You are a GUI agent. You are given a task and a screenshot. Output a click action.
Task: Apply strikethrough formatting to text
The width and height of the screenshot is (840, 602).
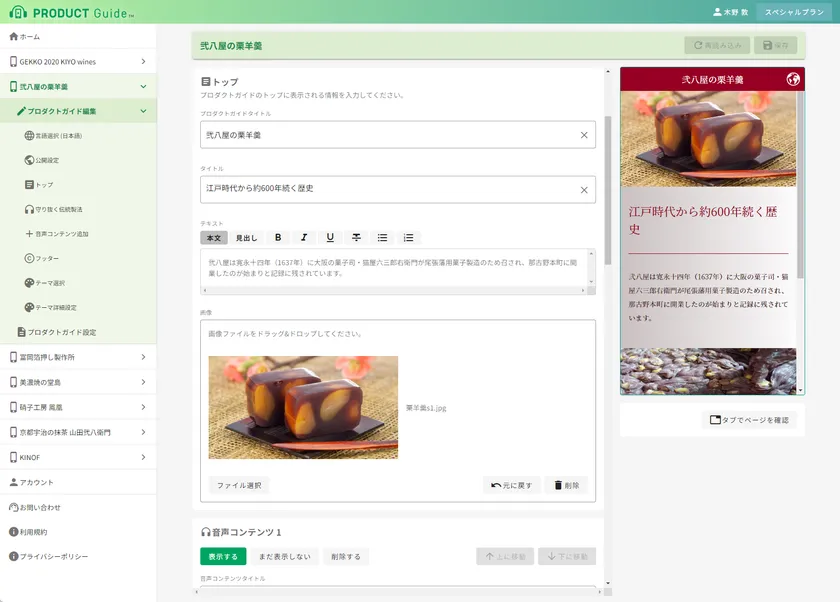point(356,238)
